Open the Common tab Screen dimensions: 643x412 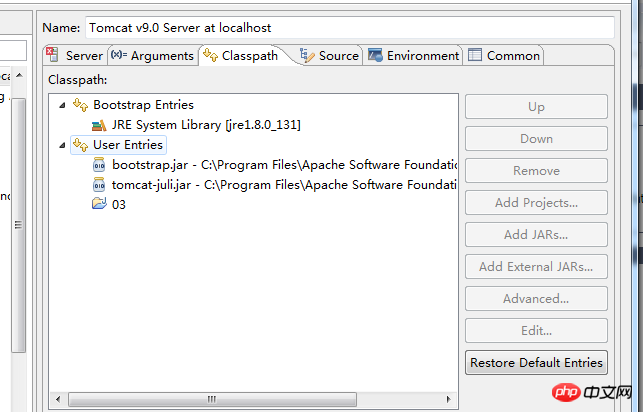504,55
